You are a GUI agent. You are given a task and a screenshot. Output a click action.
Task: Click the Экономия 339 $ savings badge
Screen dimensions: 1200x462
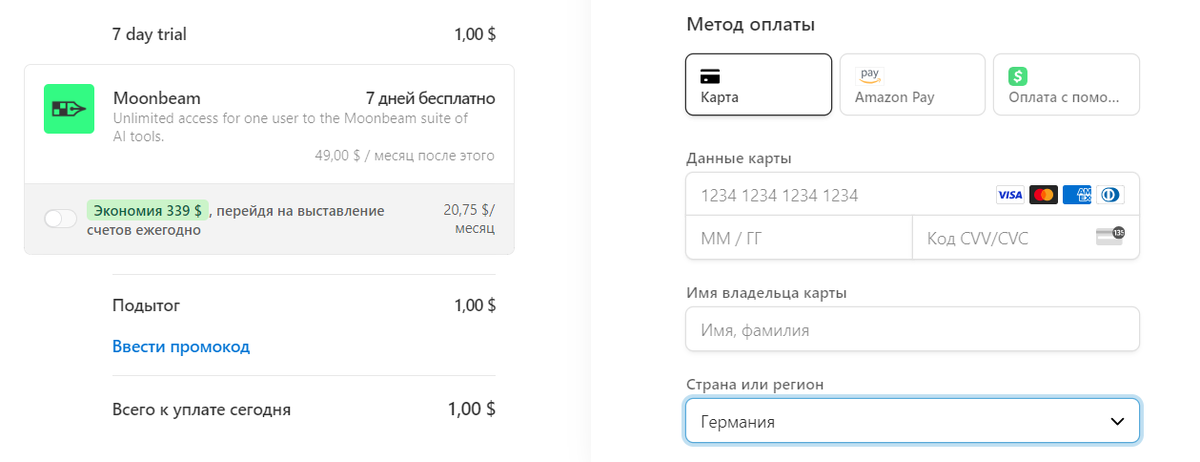(x=148, y=211)
